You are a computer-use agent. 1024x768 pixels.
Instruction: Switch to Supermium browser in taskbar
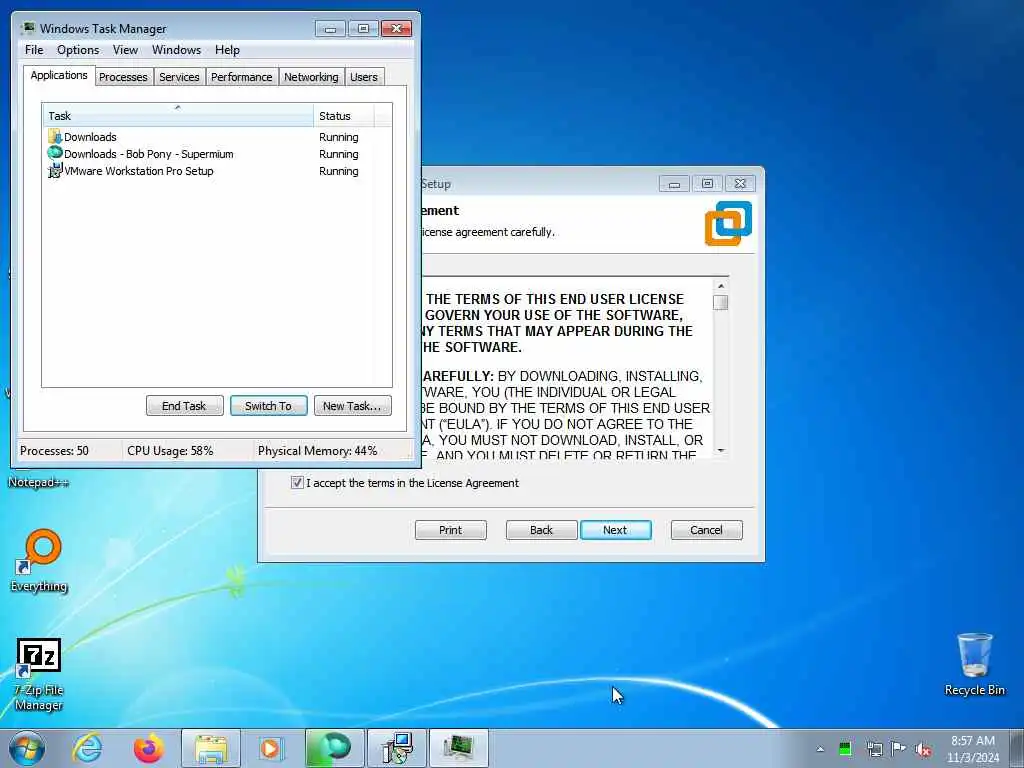(x=334, y=748)
